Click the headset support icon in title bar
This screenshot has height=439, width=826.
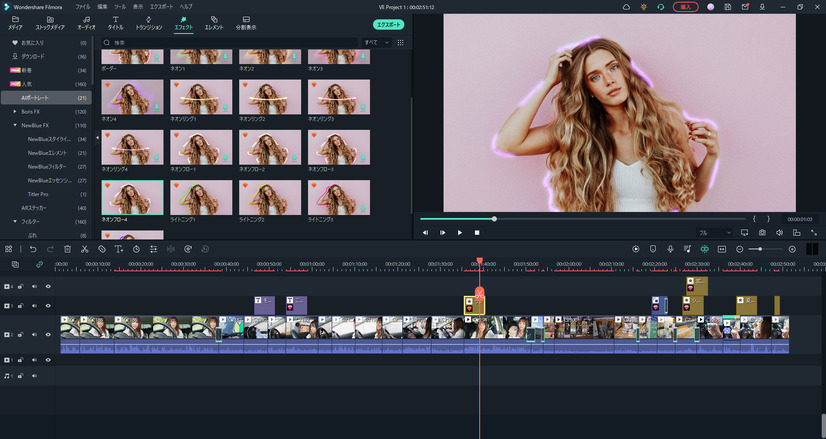tap(661, 7)
